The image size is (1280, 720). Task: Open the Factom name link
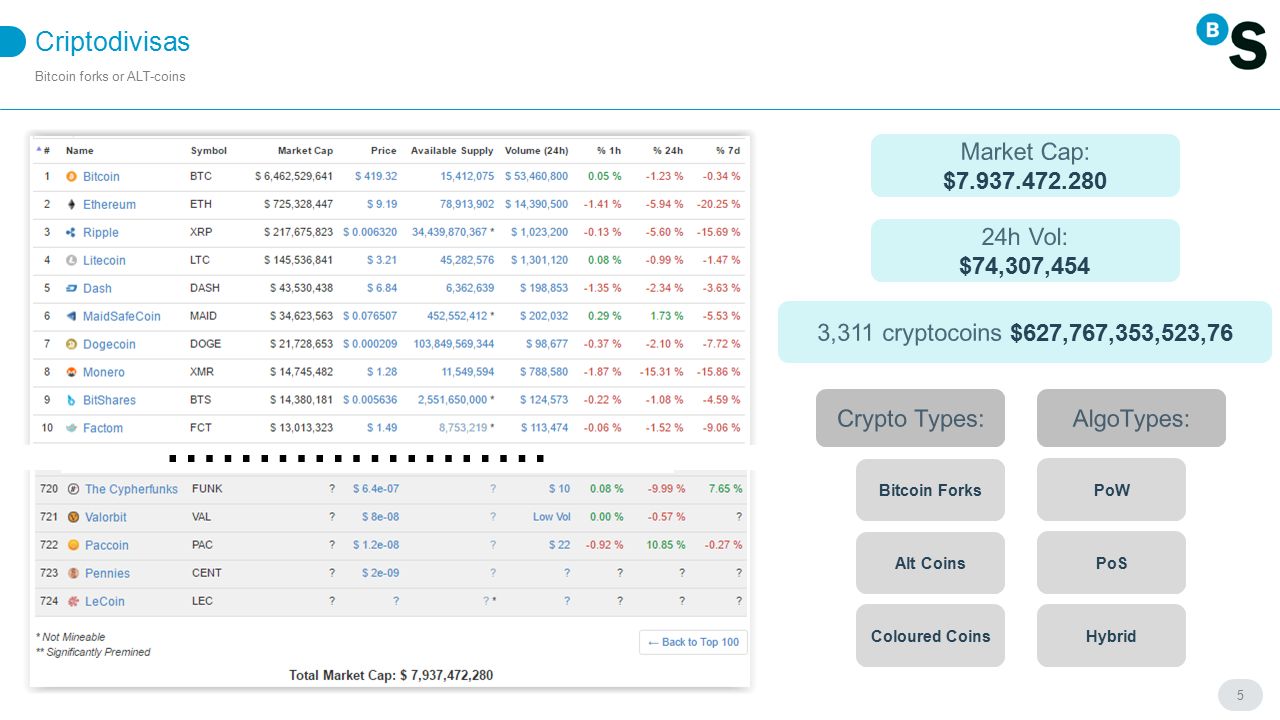pos(103,428)
